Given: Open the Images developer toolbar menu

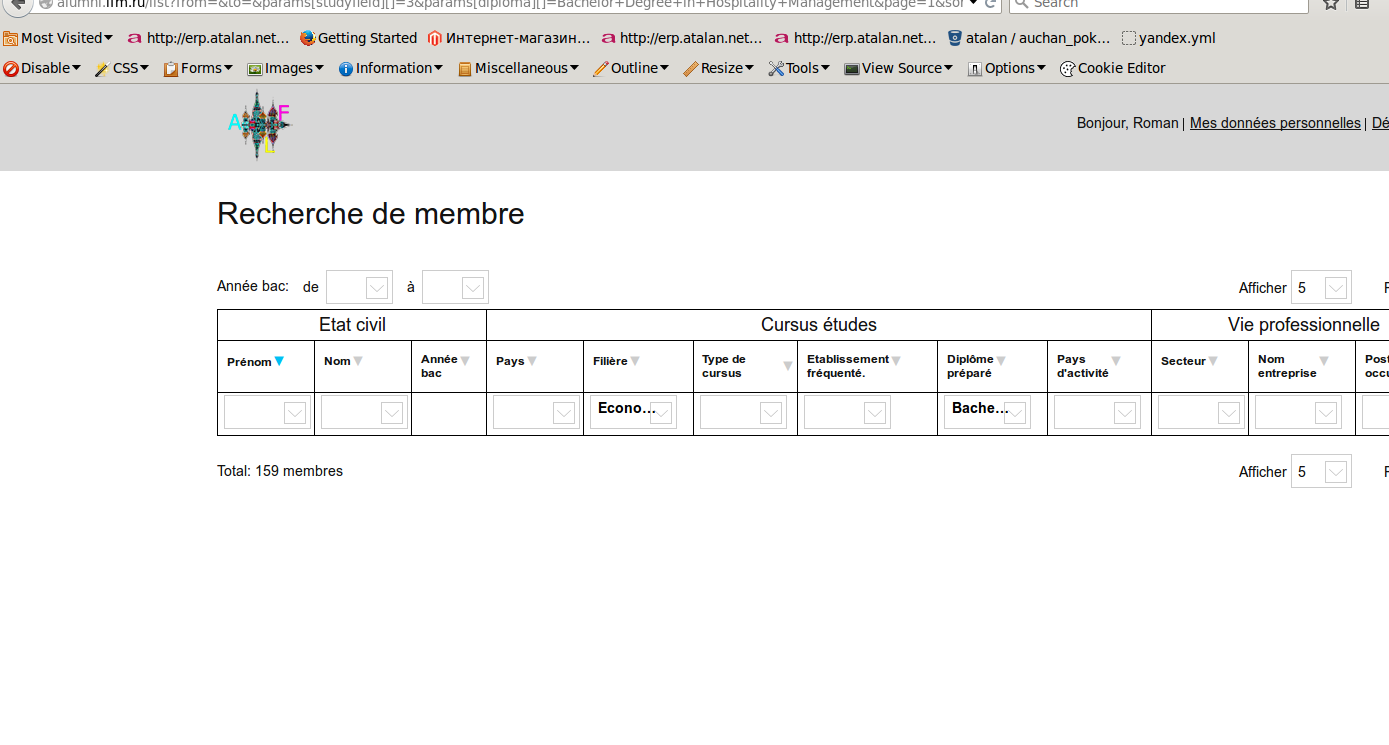Looking at the screenshot, I should pyautogui.click(x=286, y=68).
